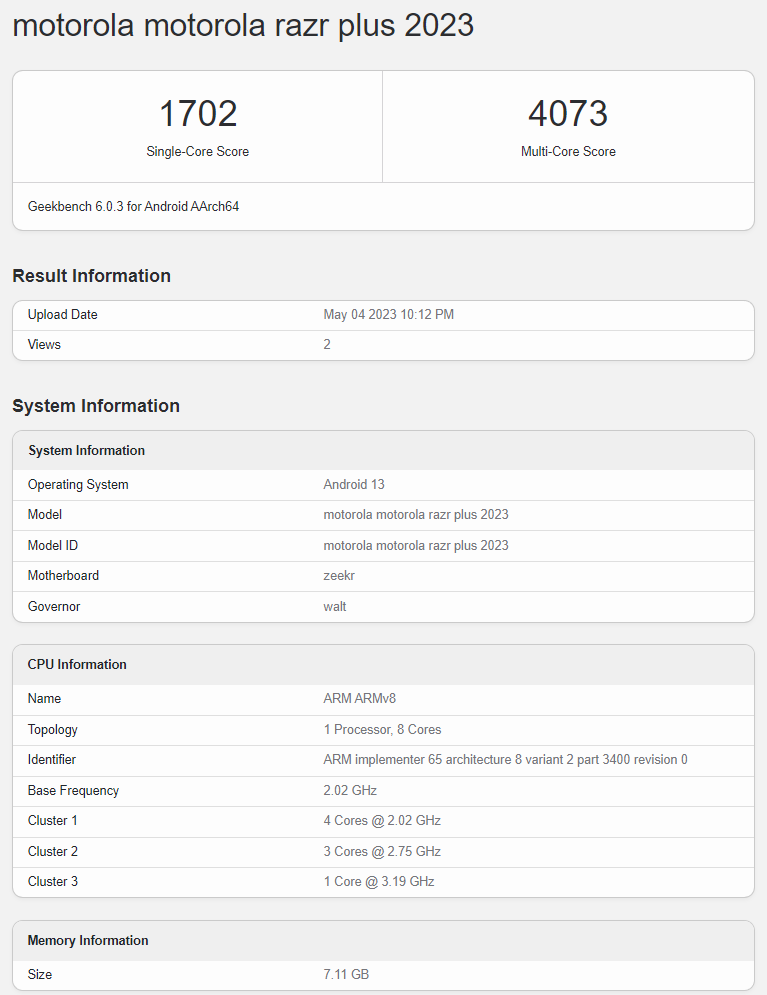
Task: Select the Upload Date value May 04 2023
Action: (x=388, y=315)
